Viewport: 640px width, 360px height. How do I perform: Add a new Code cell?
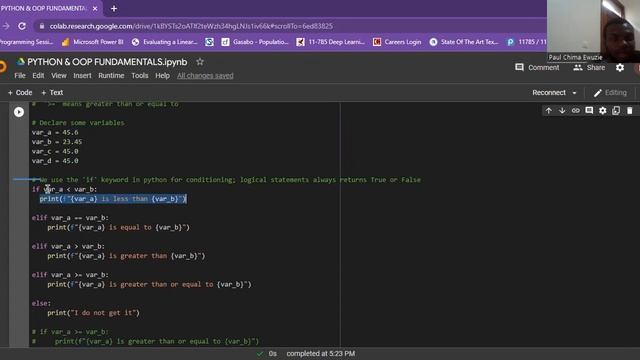click(x=20, y=93)
